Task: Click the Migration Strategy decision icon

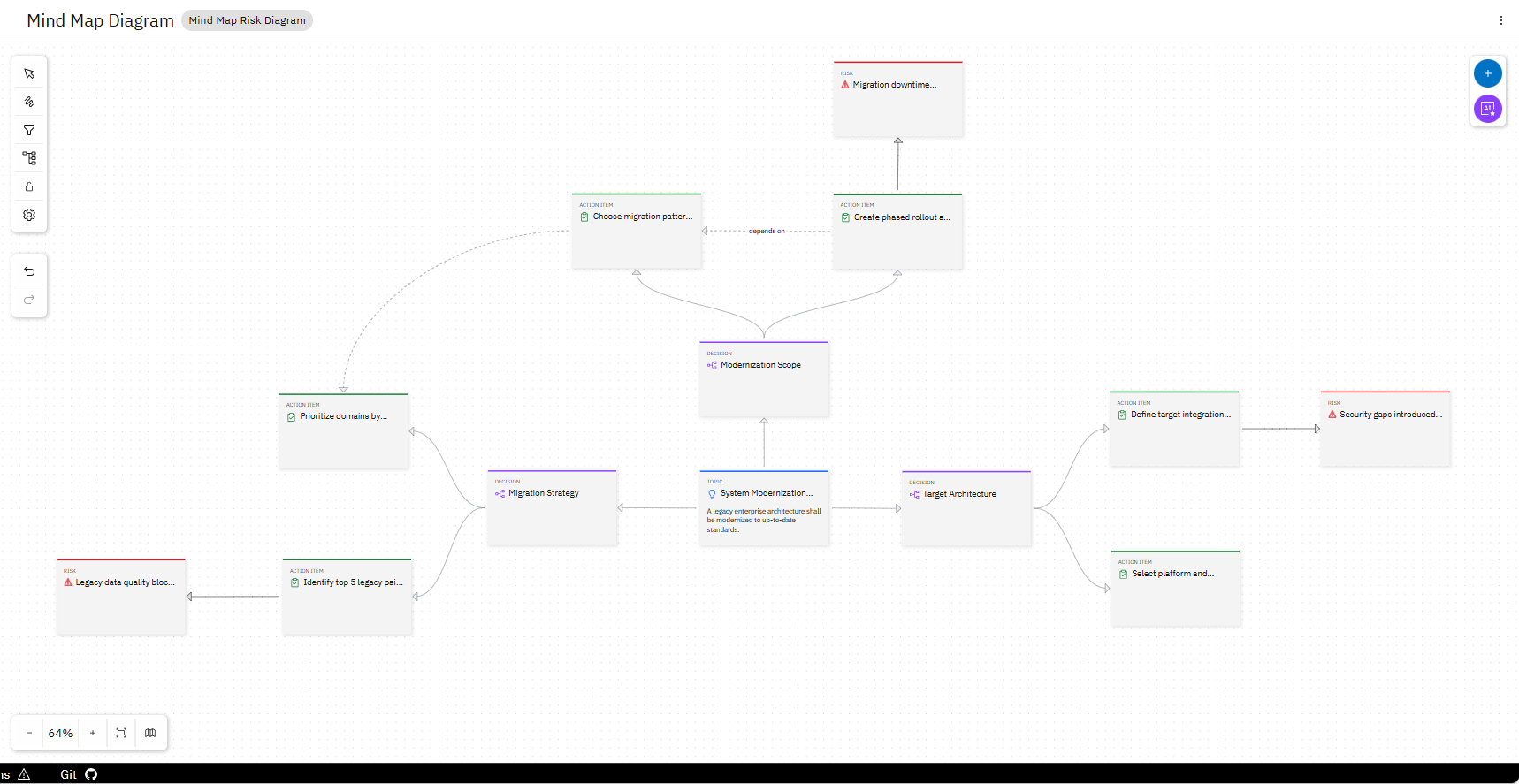Action: pyautogui.click(x=500, y=494)
